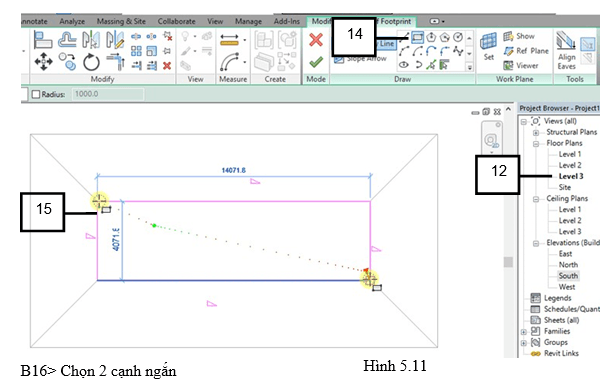Select Pick Walls draw tool

444,65
